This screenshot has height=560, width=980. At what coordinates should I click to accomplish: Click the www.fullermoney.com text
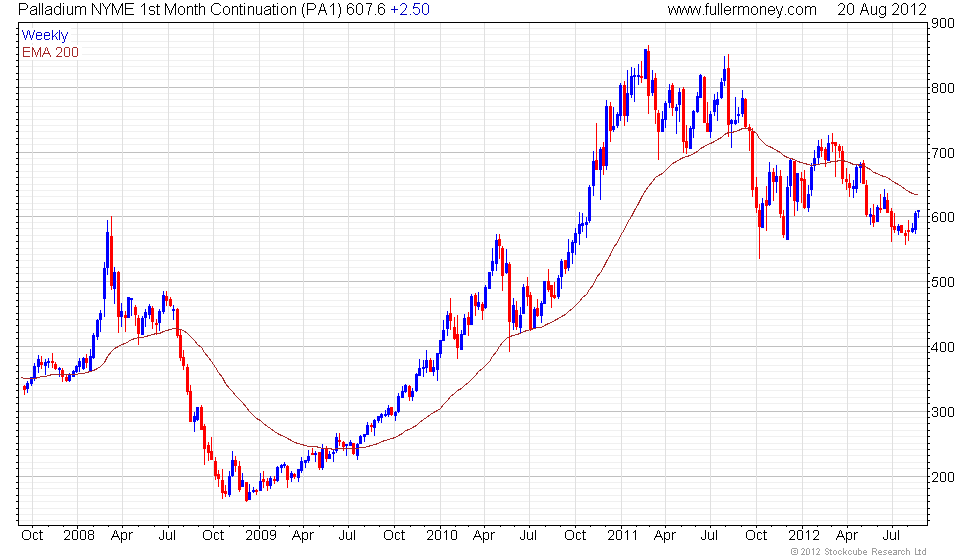point(742,10)
